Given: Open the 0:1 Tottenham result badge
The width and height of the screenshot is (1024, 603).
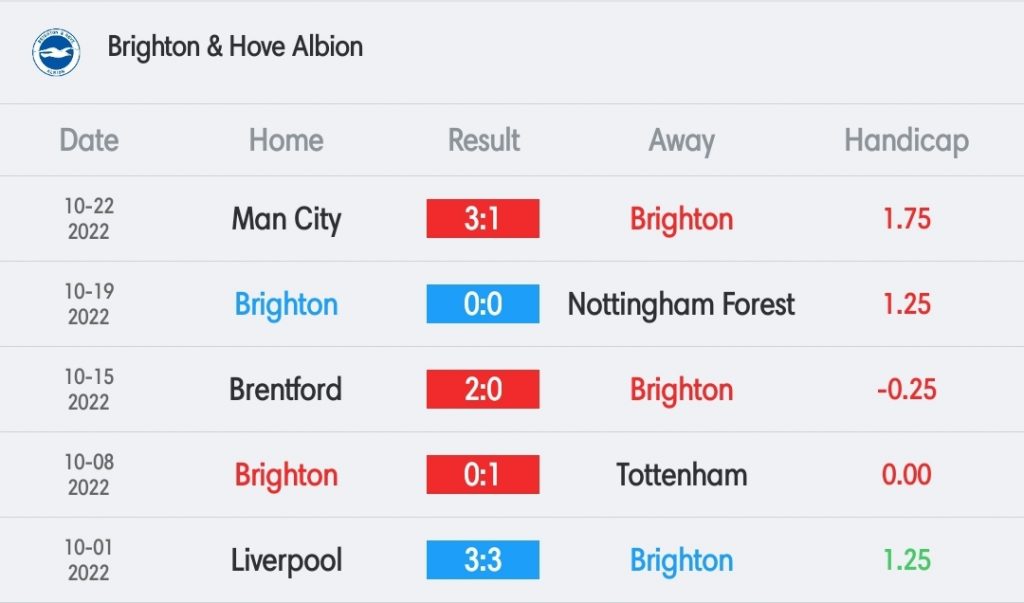Looking at the screenshot, I should pos(483,474).
